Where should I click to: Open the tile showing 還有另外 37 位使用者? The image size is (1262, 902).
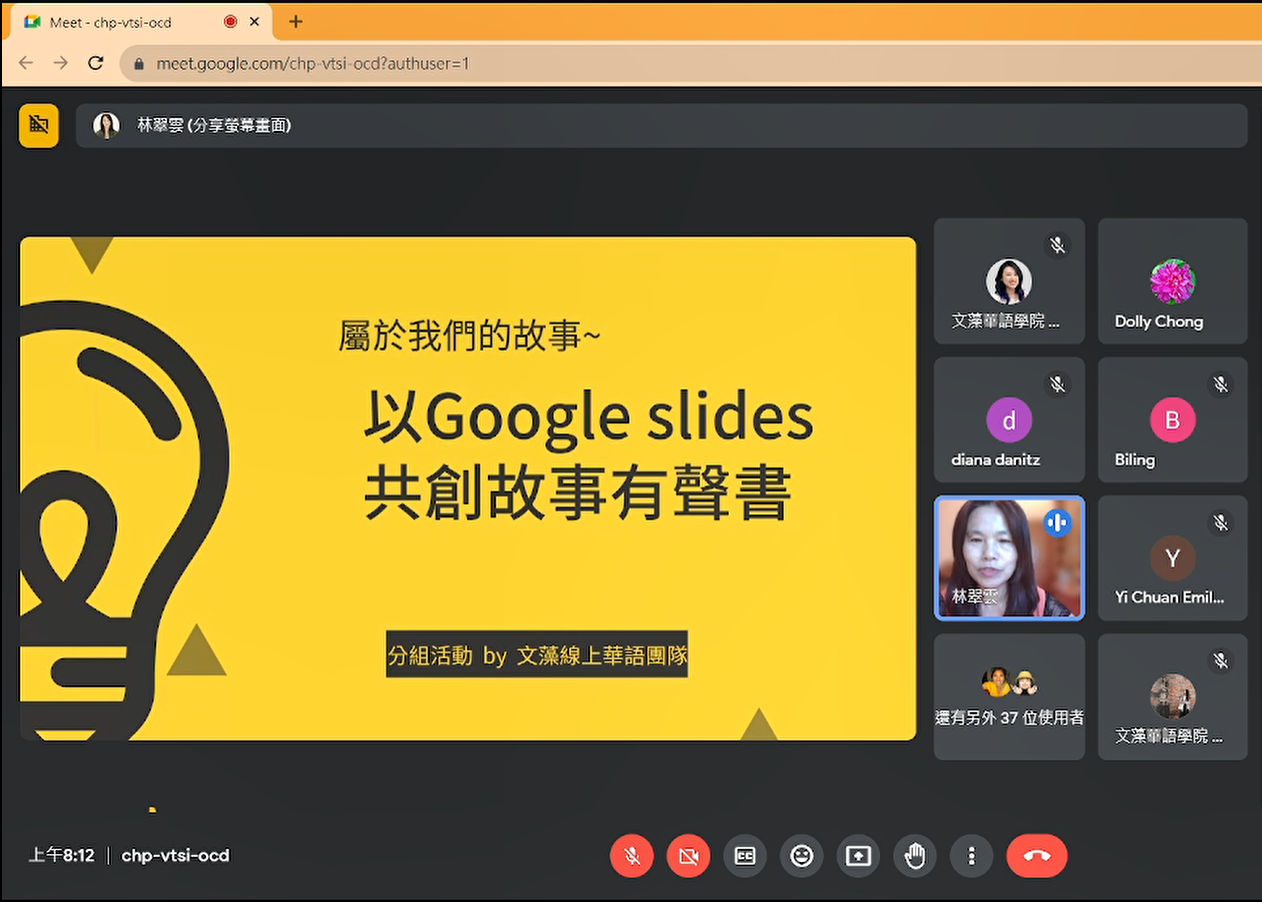(x=1009, y=696)
